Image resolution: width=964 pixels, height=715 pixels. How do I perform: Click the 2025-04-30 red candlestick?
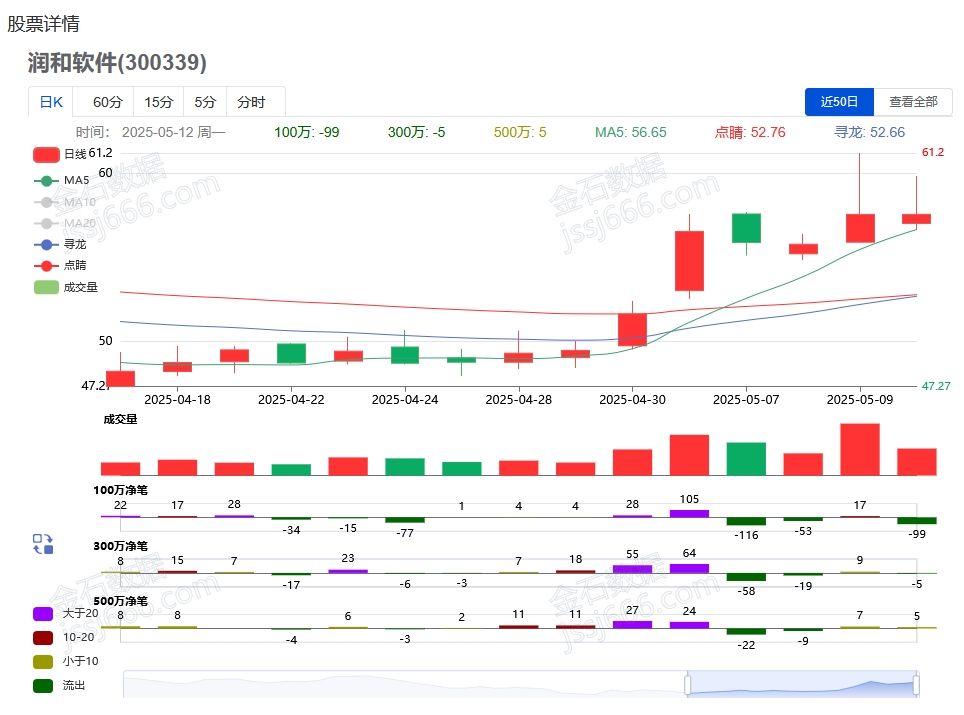(632, 329)
